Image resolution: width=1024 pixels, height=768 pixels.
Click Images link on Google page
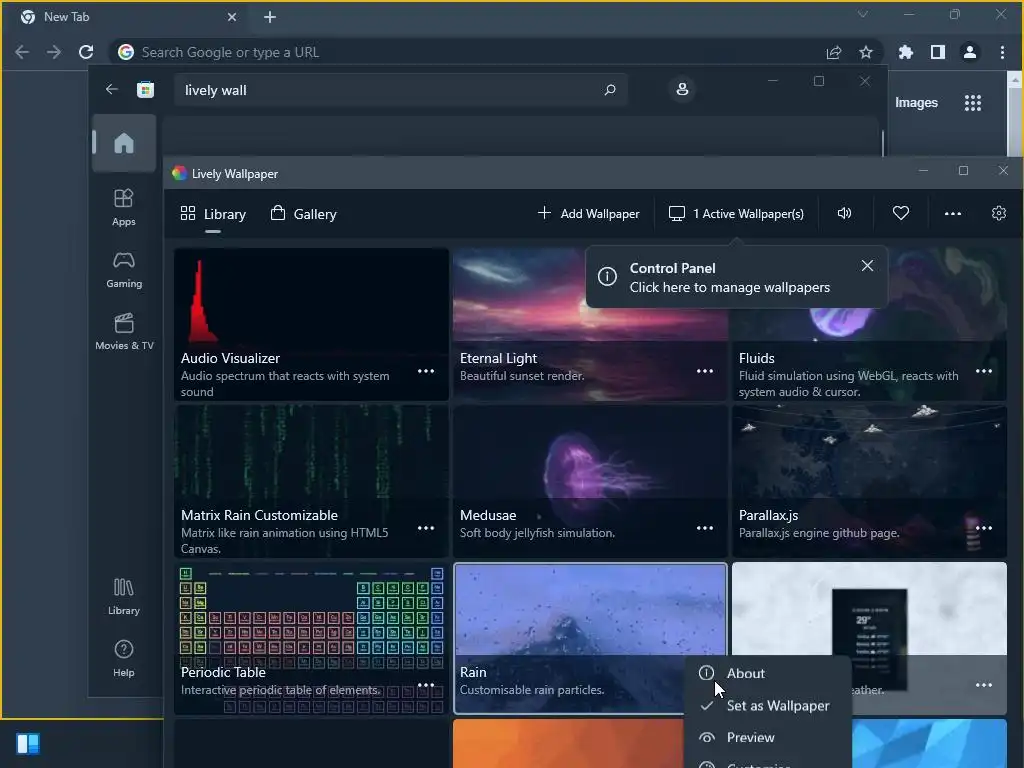coord(916,103)
